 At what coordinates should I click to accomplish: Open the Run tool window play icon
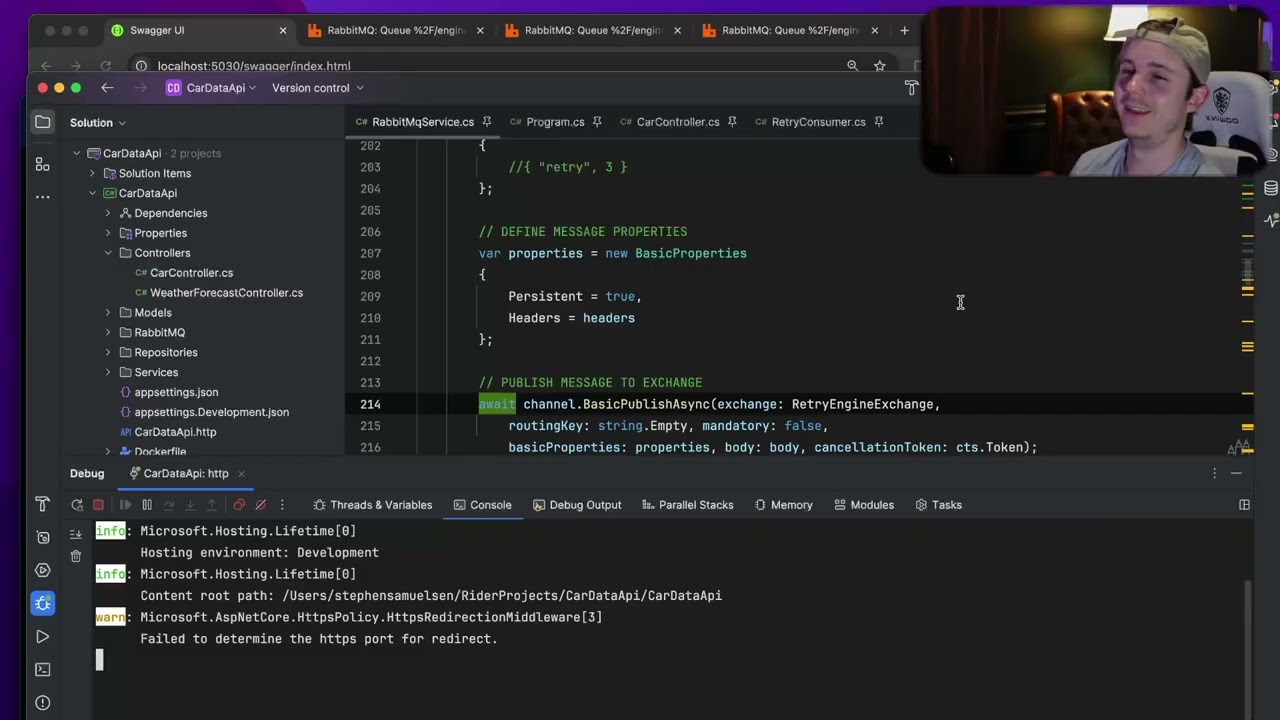tap(42, 636)
